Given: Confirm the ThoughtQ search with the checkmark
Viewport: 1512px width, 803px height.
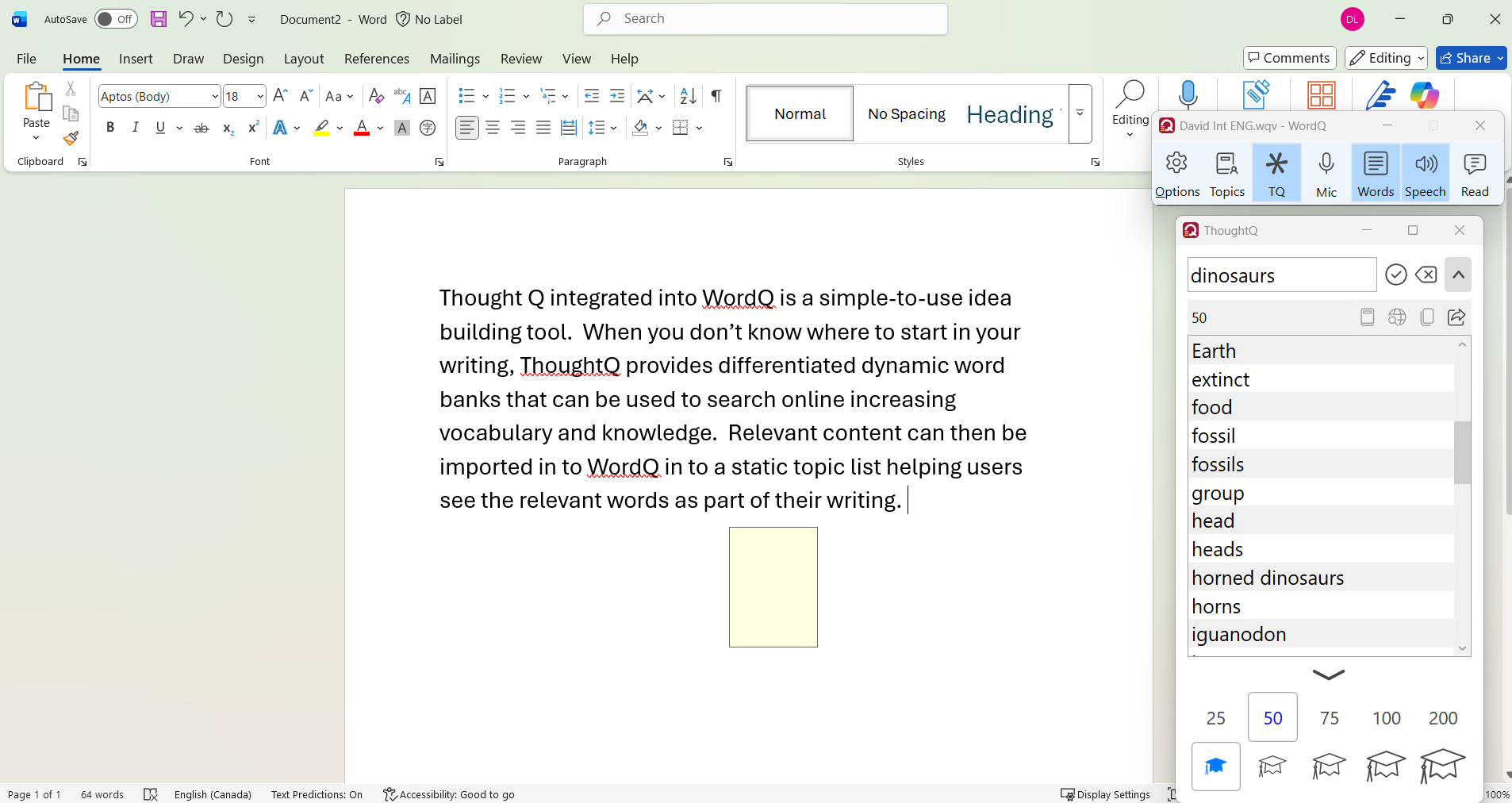Looking at the screenshot, I should click(1396, 275).
